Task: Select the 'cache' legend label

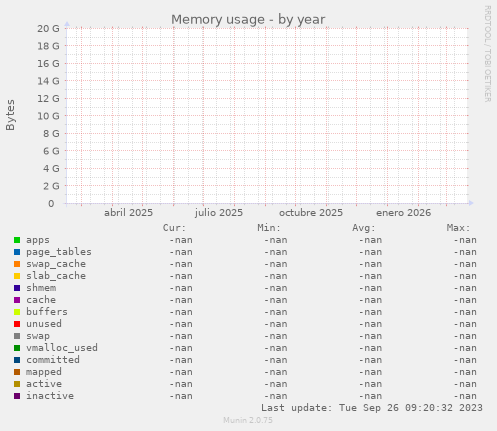Action: [41, 300]
